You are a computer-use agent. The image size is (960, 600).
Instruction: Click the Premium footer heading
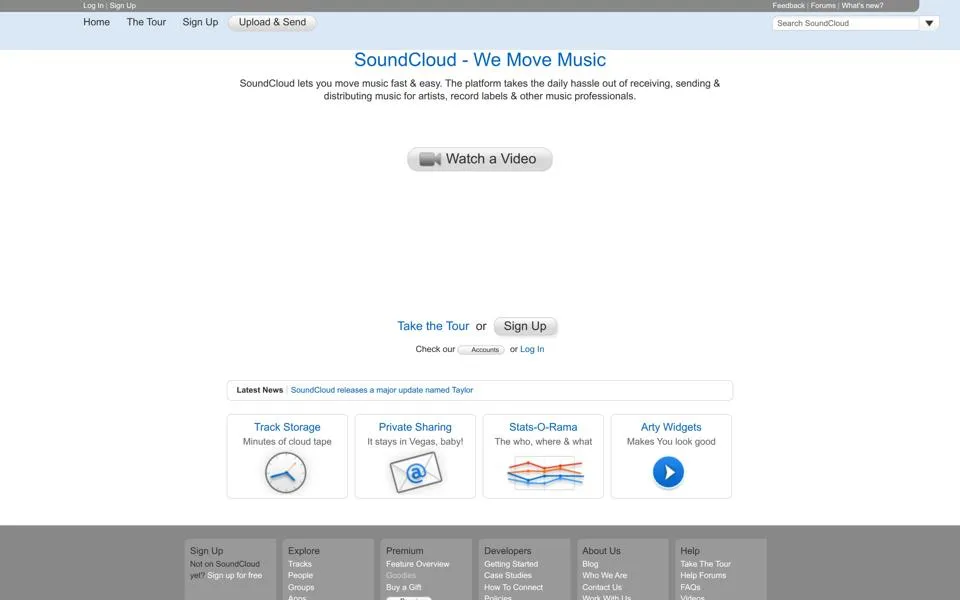pos(405,551)
